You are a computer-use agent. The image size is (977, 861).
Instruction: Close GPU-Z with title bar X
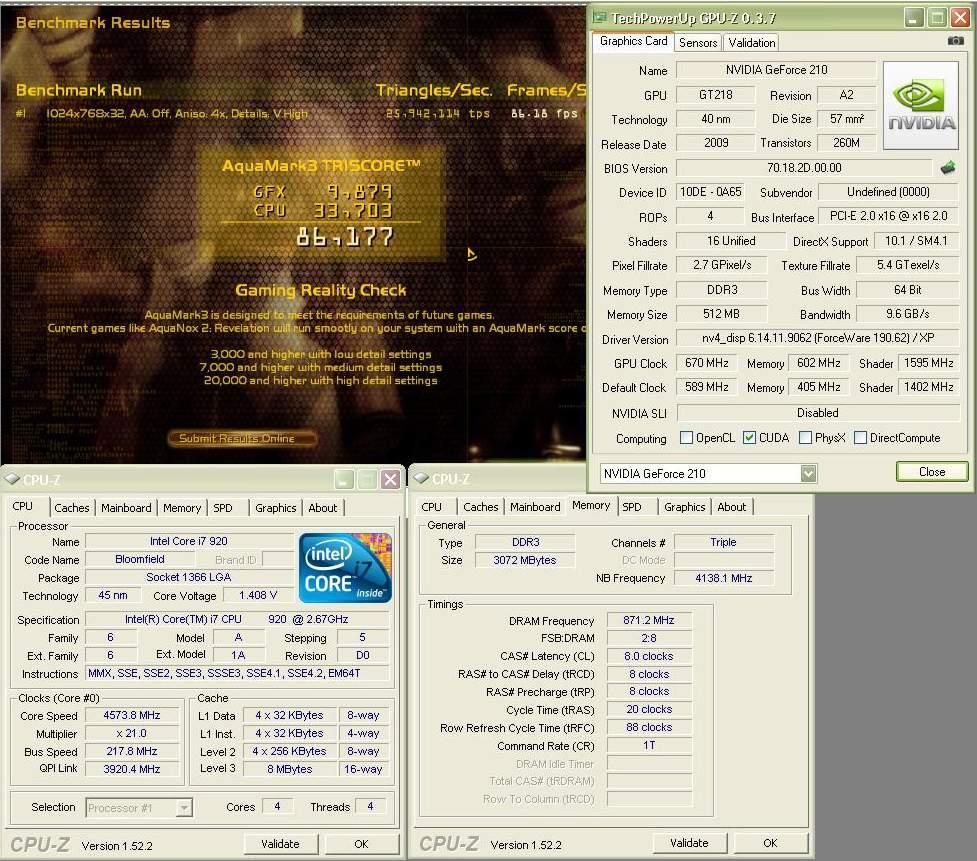(960, 18)
